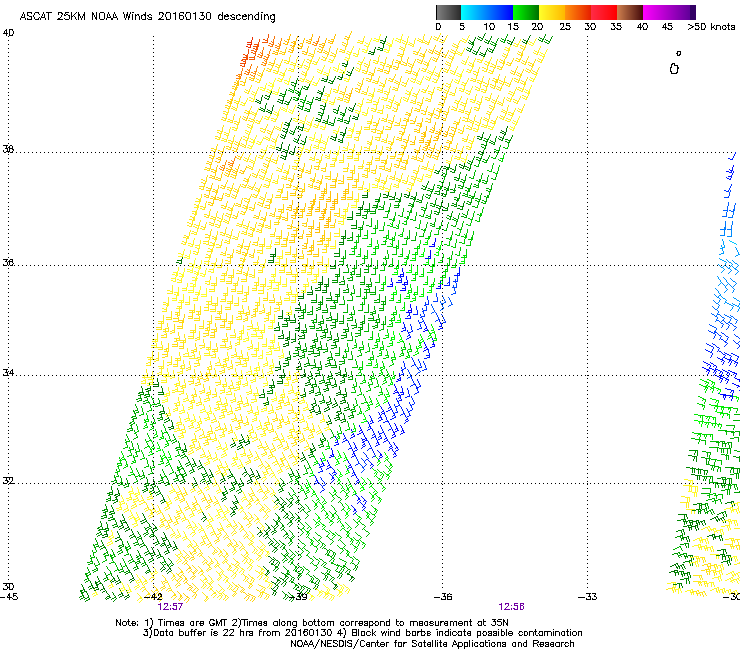Click the longitude axis label '-33'
Image resolution: width=740 pixels, height=650 pixels.
(x=588, y=597)
